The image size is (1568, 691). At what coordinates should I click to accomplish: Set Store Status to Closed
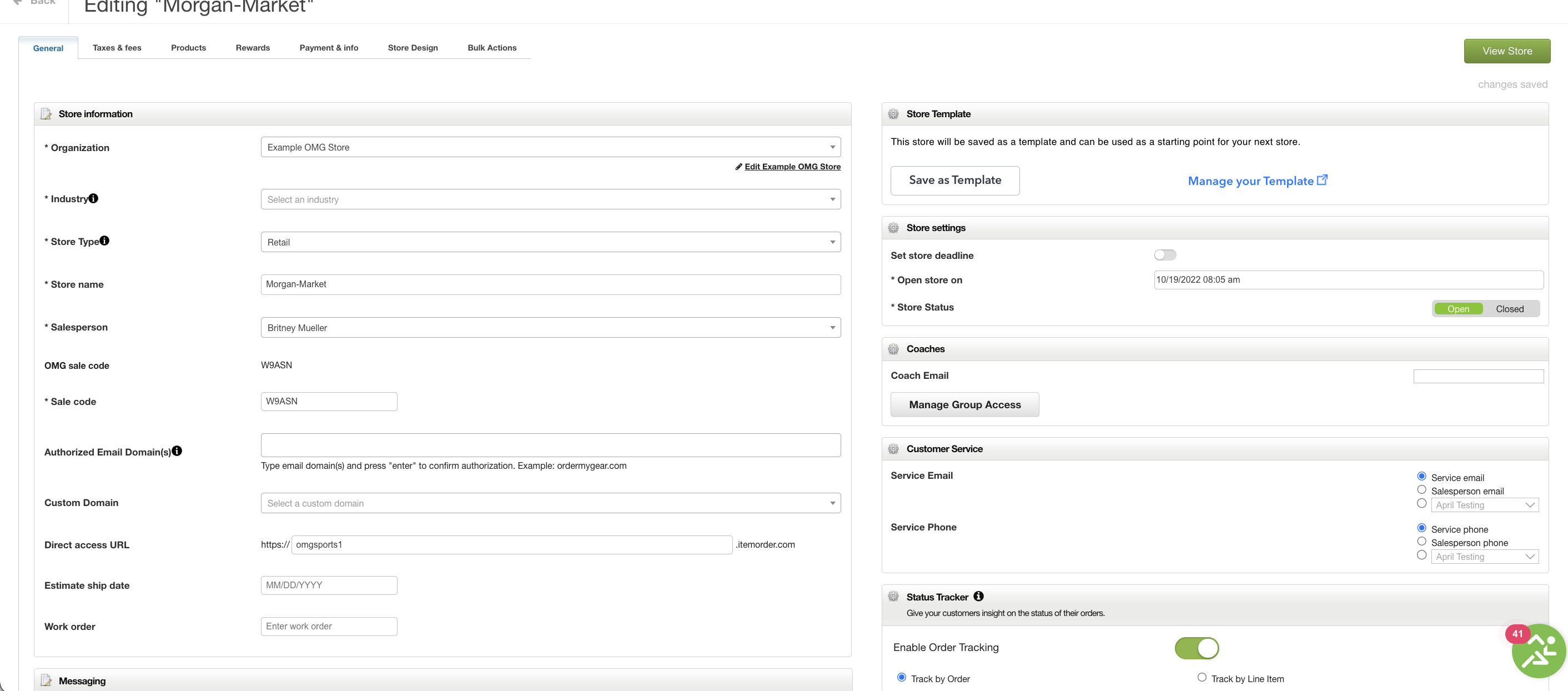(1510, 309)
